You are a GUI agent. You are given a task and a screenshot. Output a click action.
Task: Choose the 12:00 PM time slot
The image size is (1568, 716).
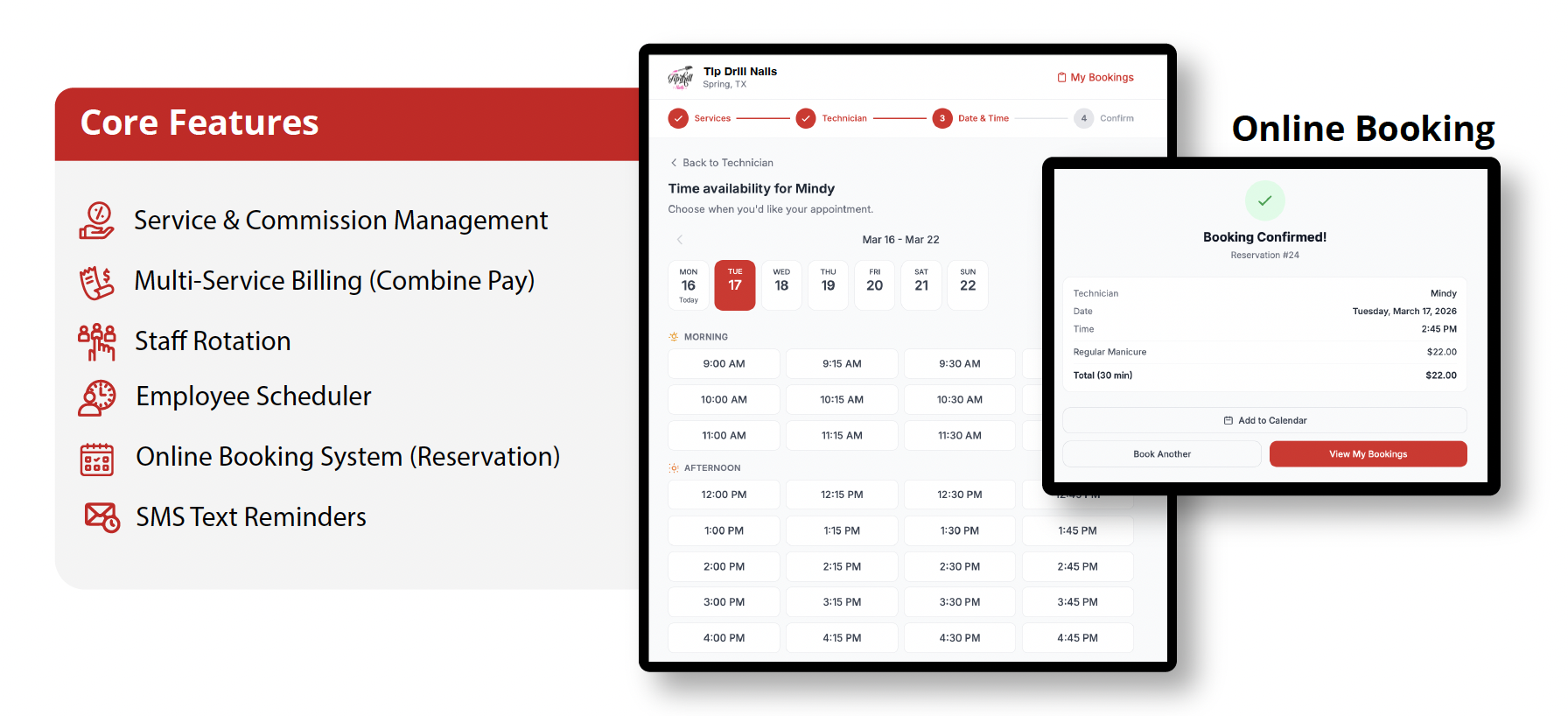(x=724, y=495)
